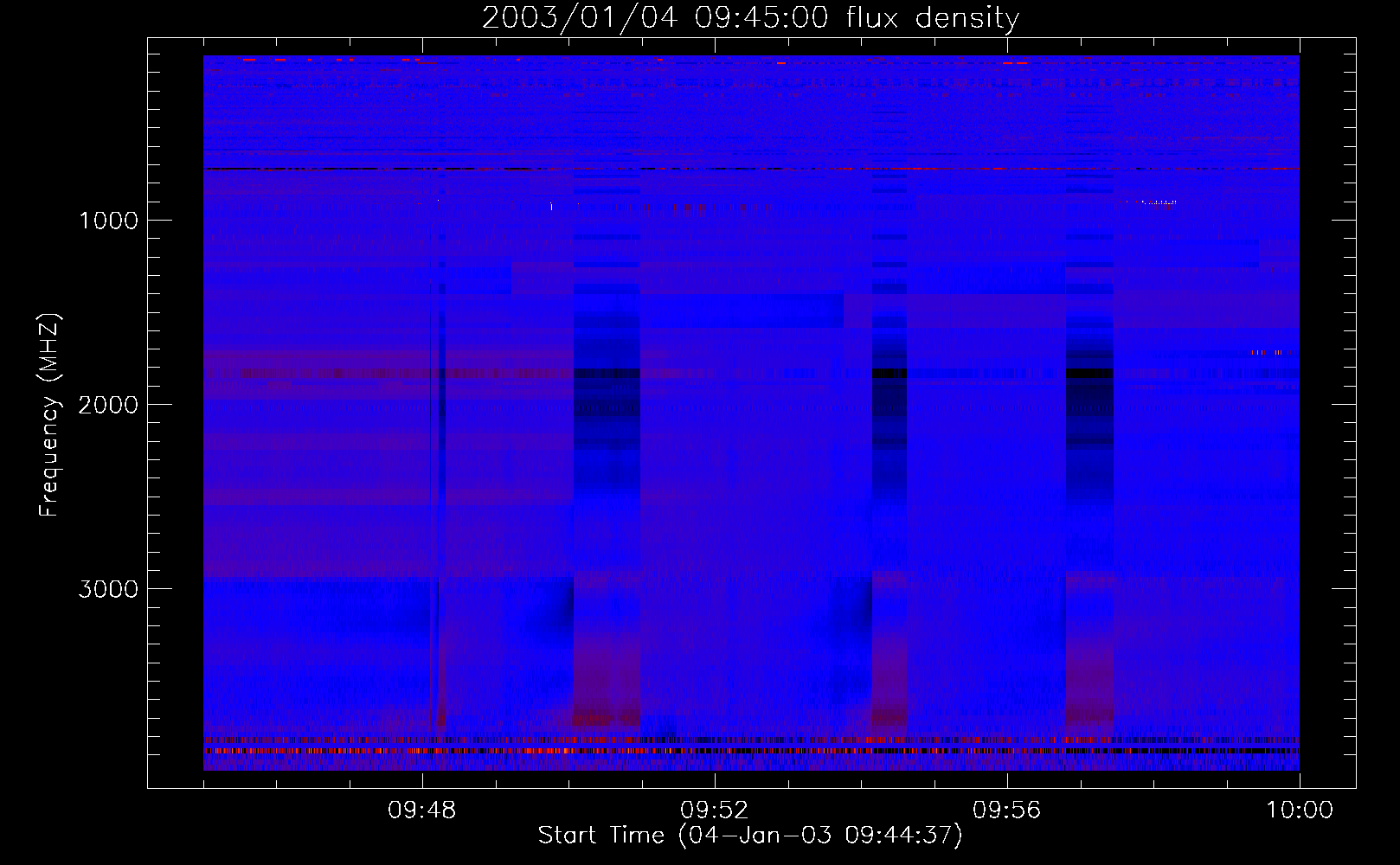Click the plot title '2003/01/04 09:45:00 flux density'
1400x865 pixels.
tap(750, 18)
